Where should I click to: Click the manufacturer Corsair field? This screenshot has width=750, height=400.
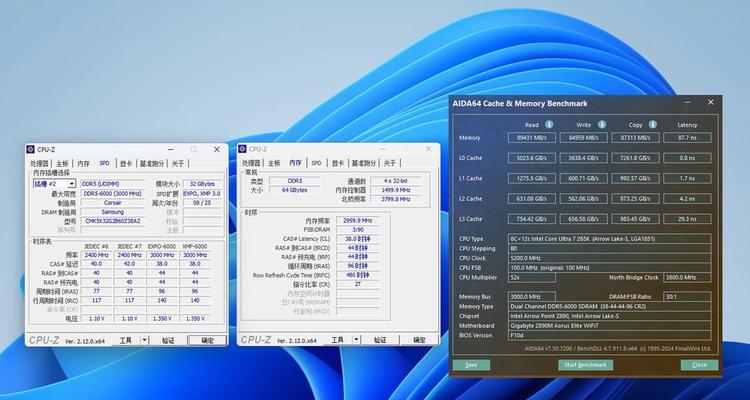(113, 203)
